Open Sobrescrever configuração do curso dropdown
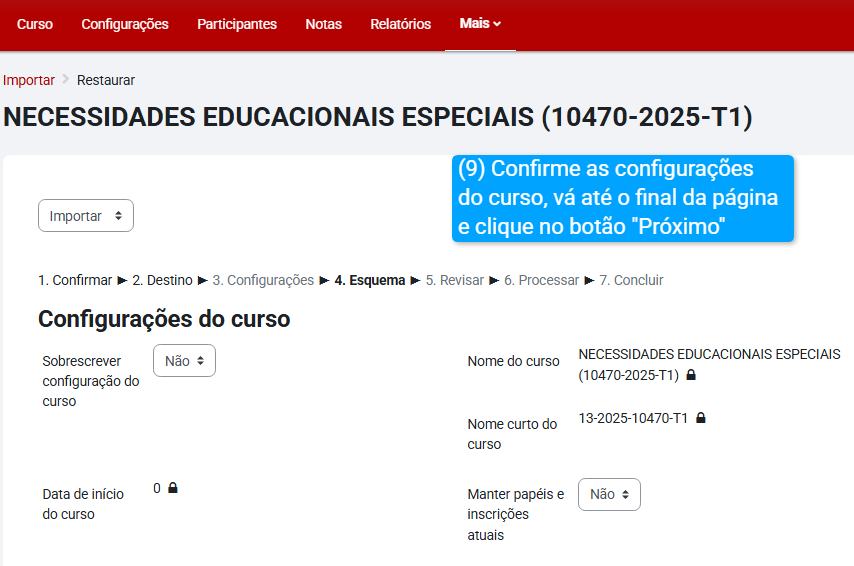The image size is (854, 566). pos(184,361)
